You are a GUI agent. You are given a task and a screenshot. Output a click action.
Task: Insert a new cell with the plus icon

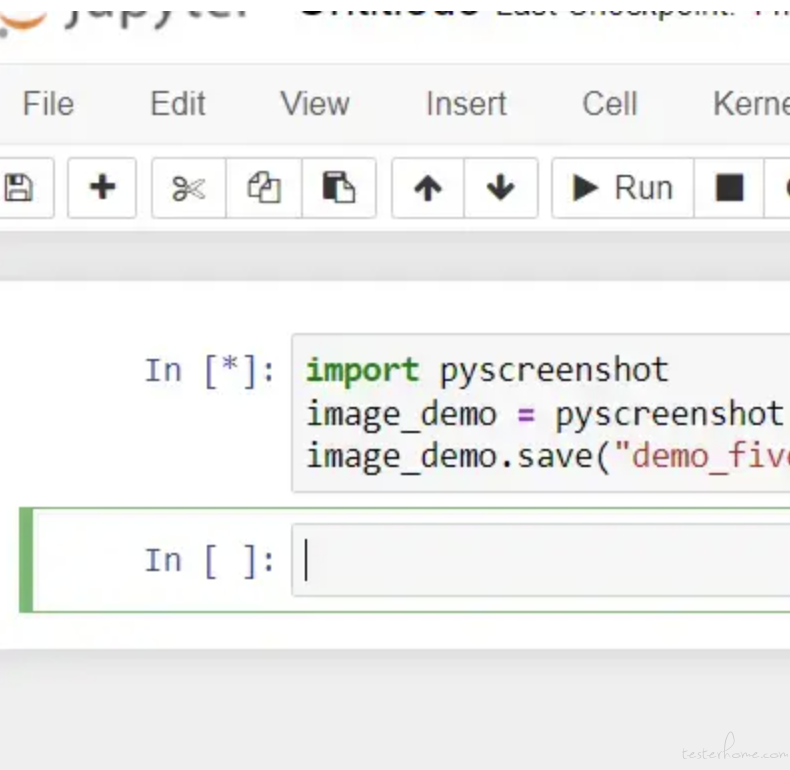[x=102, y=188]
